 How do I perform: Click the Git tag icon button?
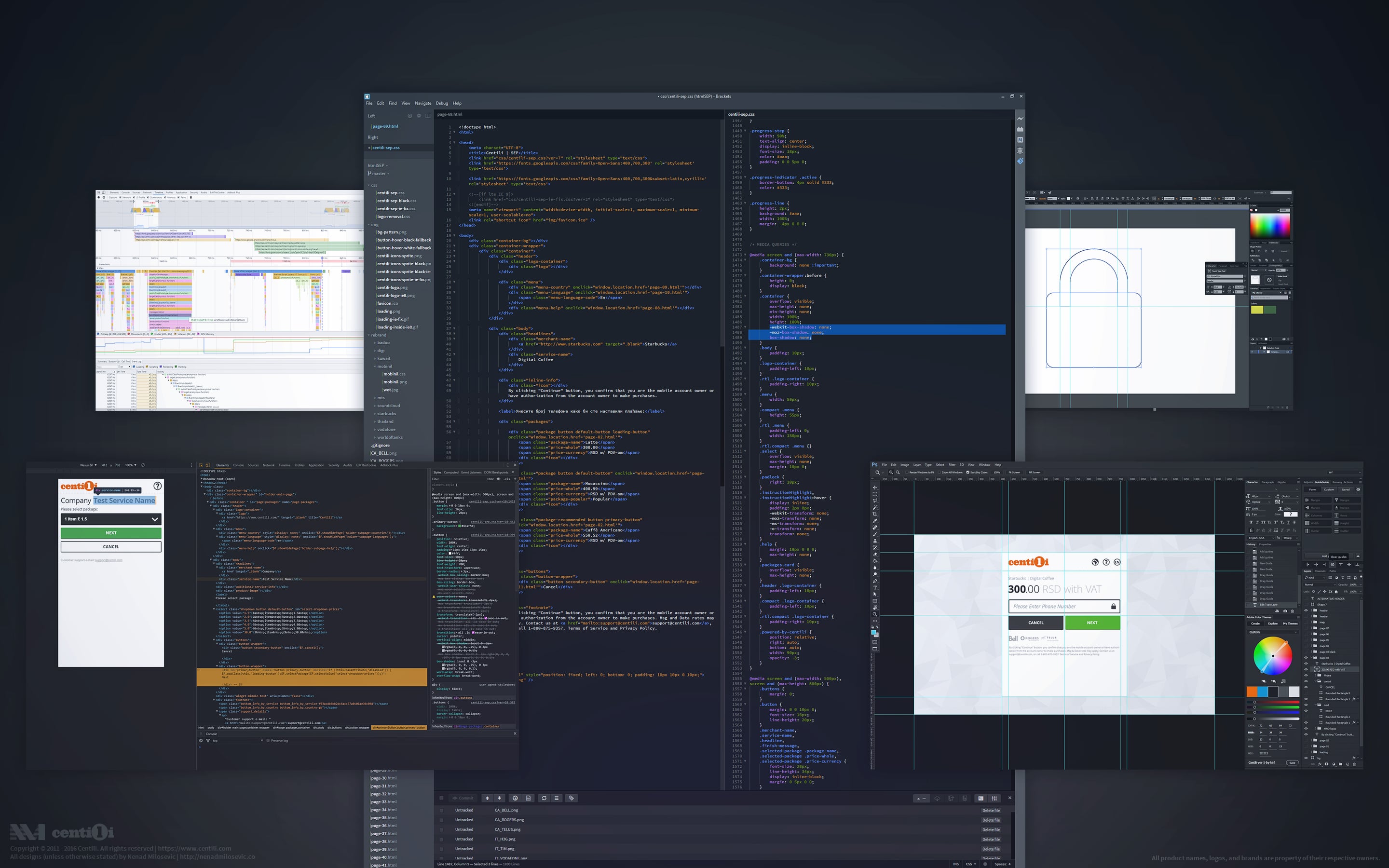pos(571,798)
